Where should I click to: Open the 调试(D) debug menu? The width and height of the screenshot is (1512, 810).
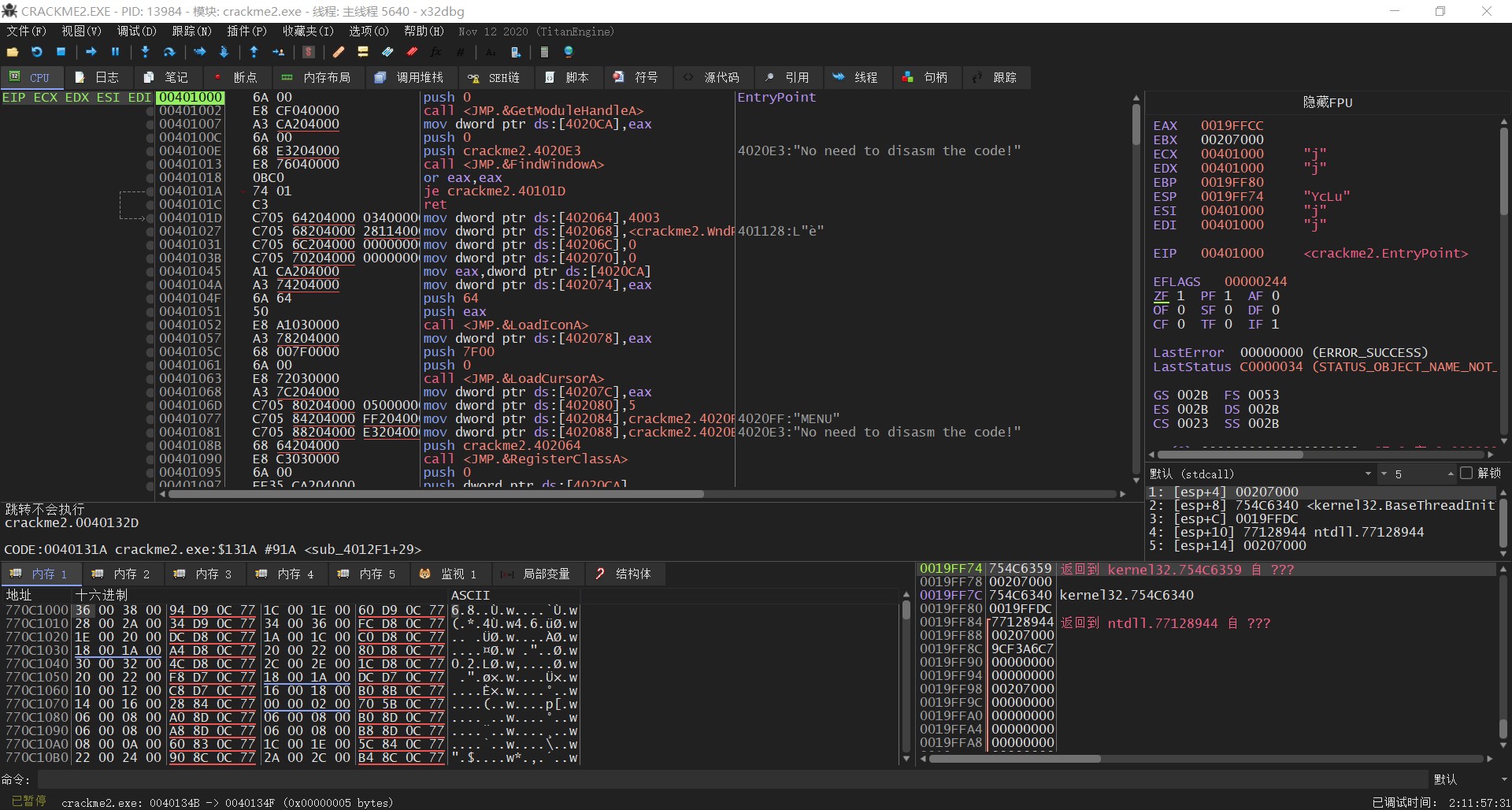(136, 32)
